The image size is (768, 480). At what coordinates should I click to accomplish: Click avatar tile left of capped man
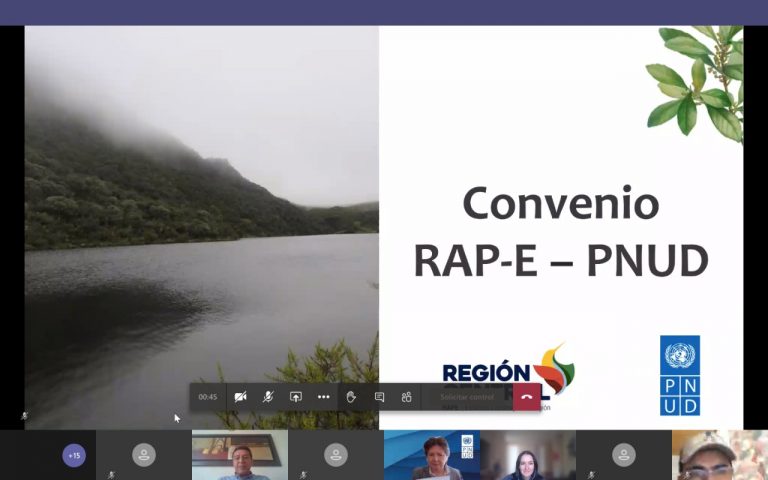(x=624, y=456)
